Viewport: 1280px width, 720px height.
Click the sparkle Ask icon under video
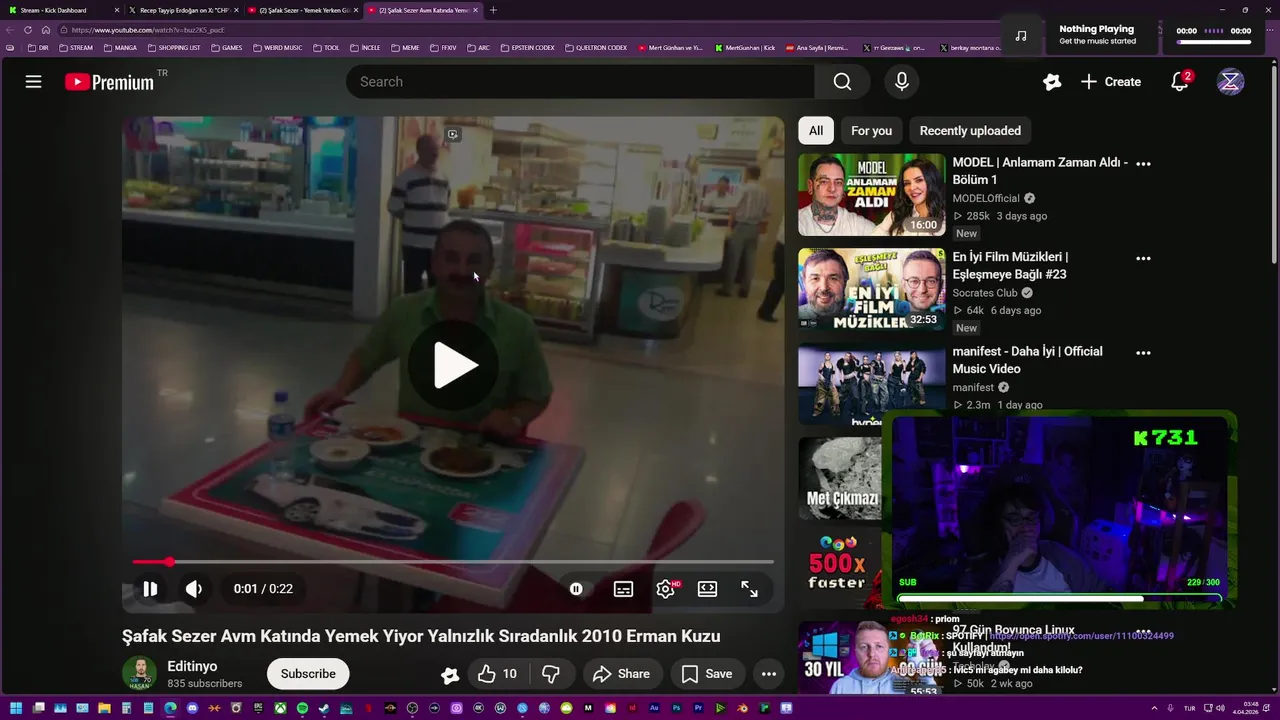[x=450, y=675]
